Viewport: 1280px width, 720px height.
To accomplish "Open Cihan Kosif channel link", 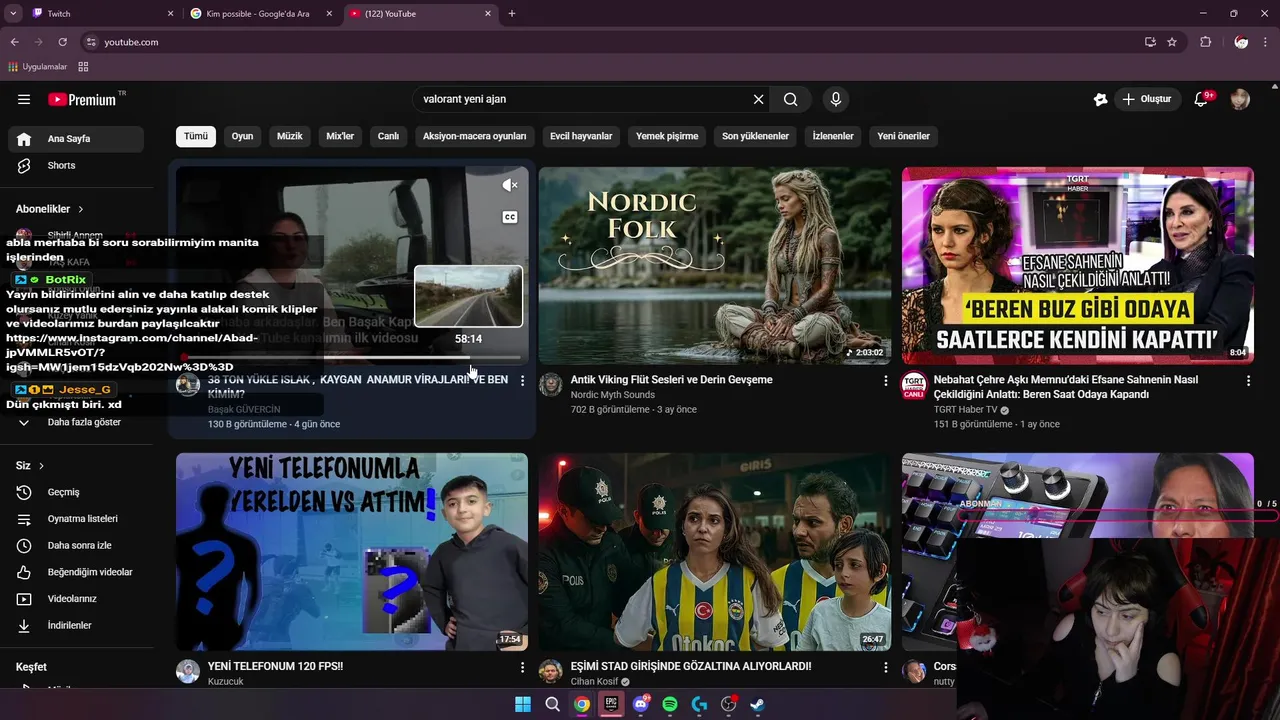I will point(594,681).
